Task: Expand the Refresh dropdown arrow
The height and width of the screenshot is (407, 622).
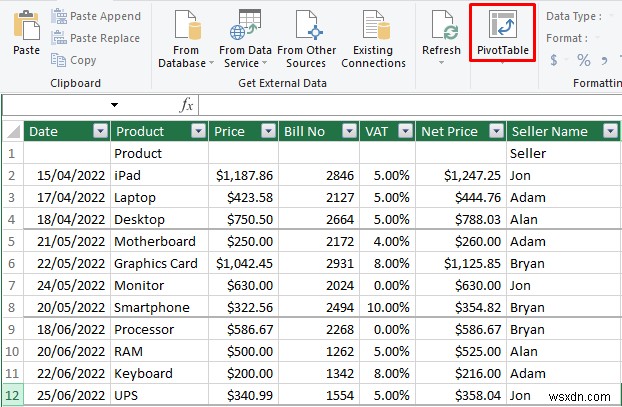Action: point(441,63)
